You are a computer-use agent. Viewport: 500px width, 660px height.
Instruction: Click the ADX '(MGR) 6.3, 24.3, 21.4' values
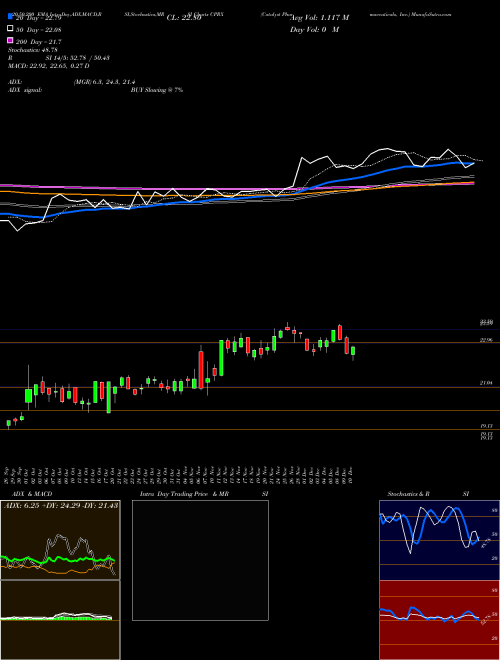(x=104, y=82)
